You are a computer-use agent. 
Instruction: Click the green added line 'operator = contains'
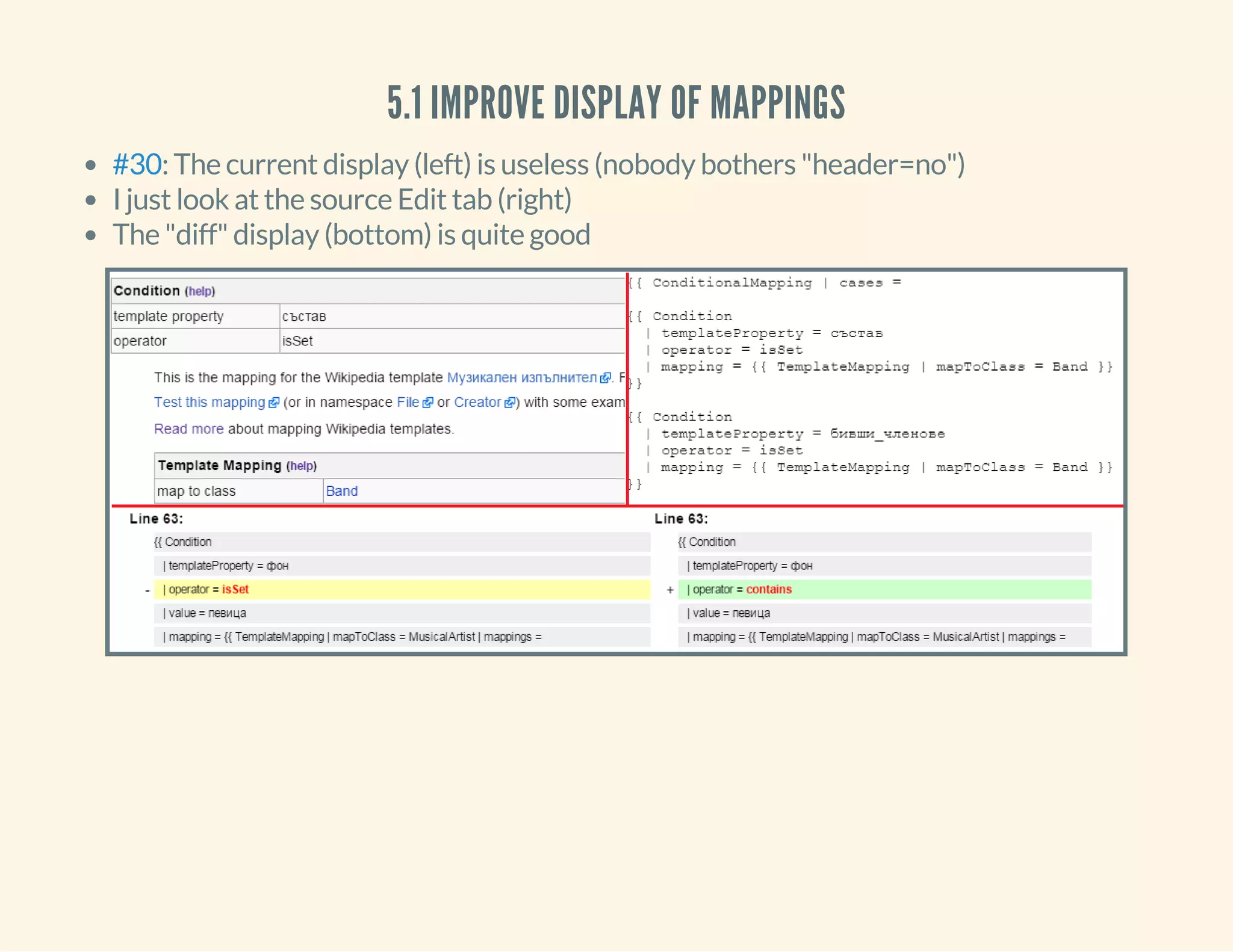click(884, 589)
